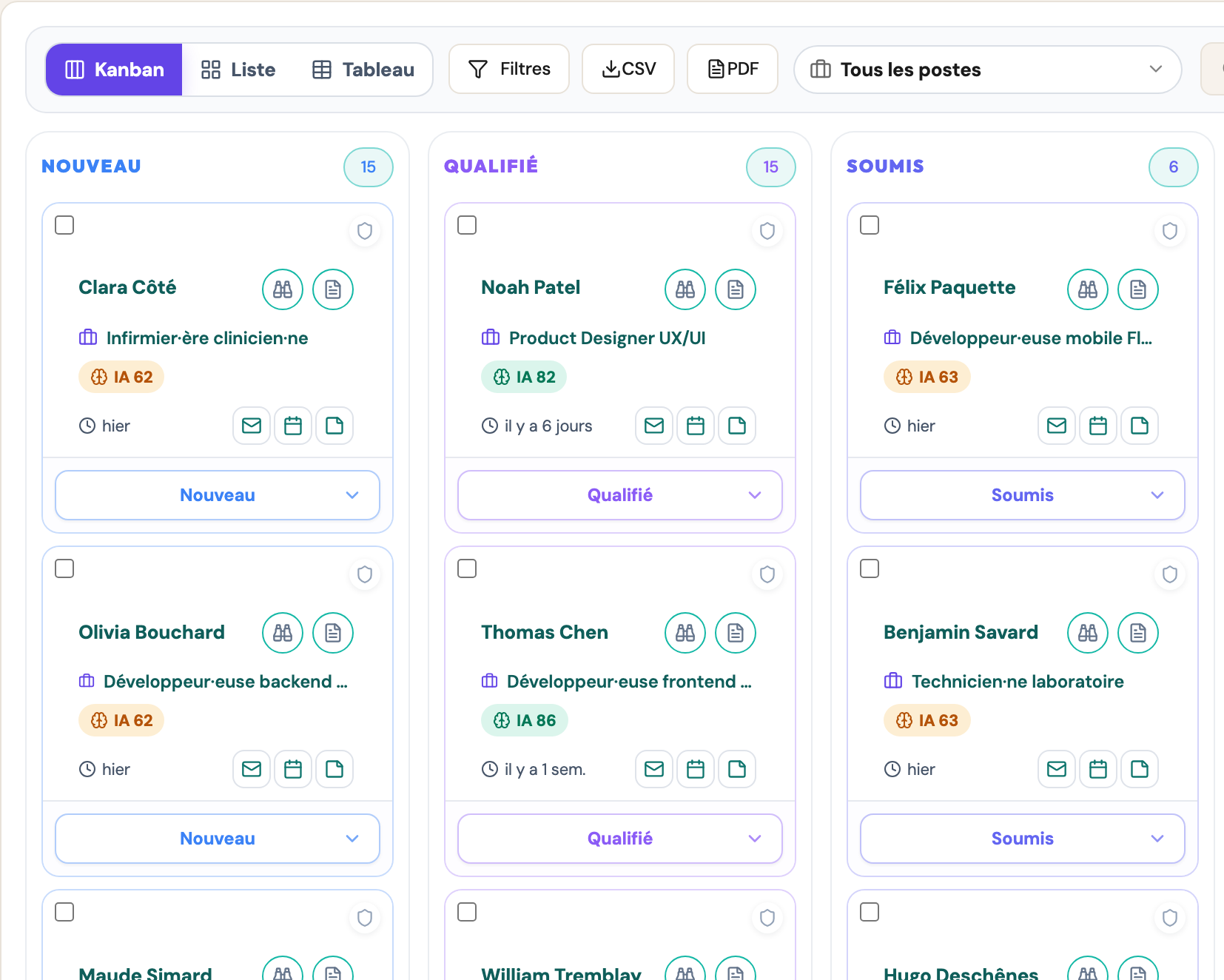Switch to Liste view tab
The height and width of the screenshot is (980, 1224).
click(238, 70)
